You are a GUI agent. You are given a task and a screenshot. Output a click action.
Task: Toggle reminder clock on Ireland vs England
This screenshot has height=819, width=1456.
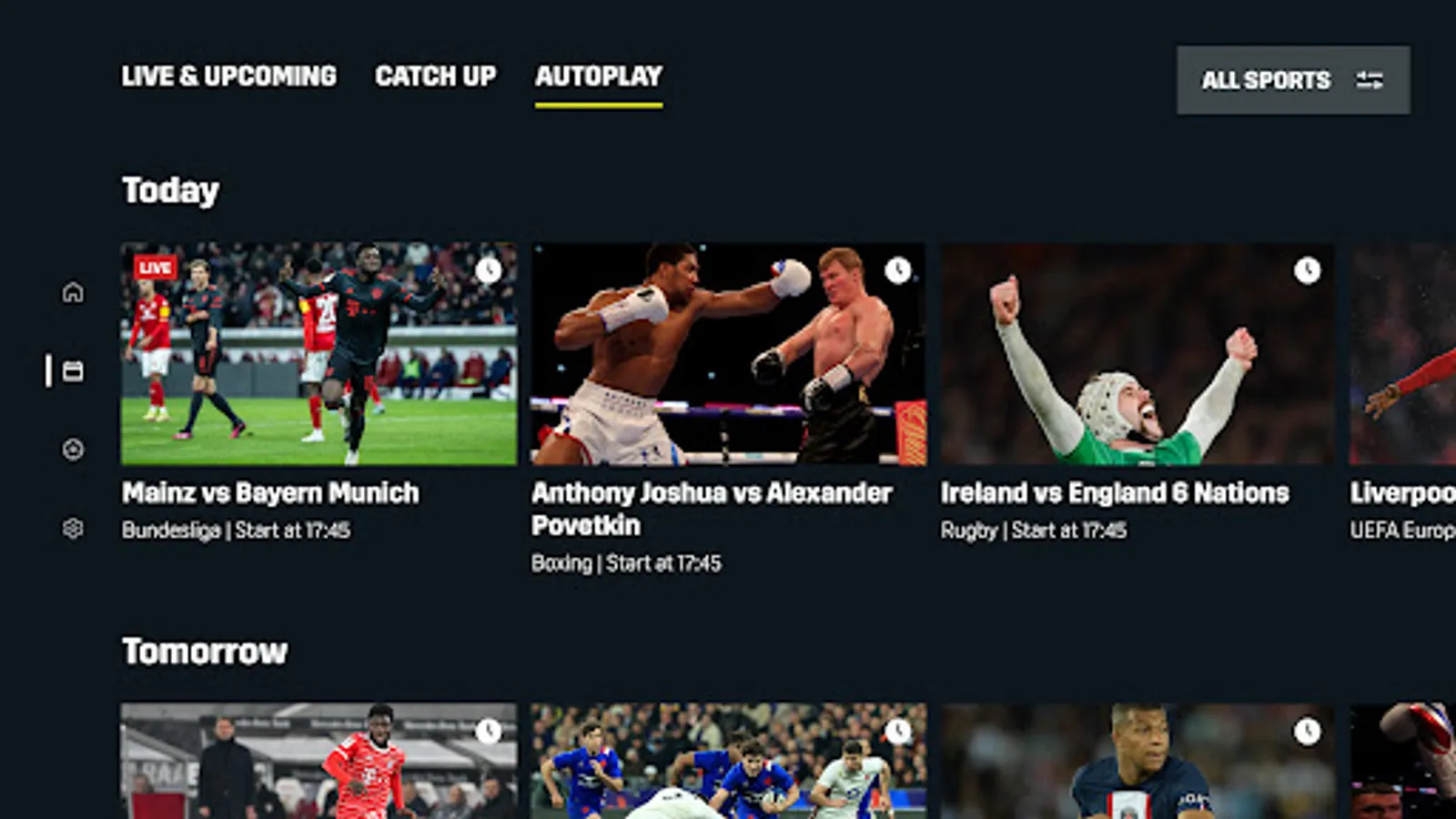(x=1308, y=270)
